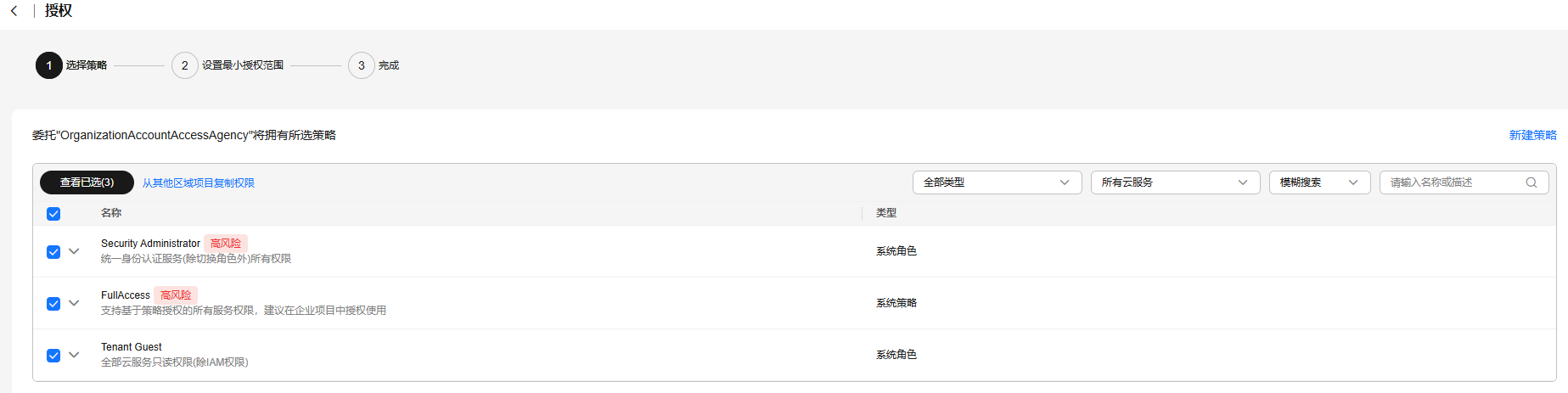Uncheck the FullAccess policy checkbox
Image resolution: width=1568 pixels, height=393 pixels.
53,304
